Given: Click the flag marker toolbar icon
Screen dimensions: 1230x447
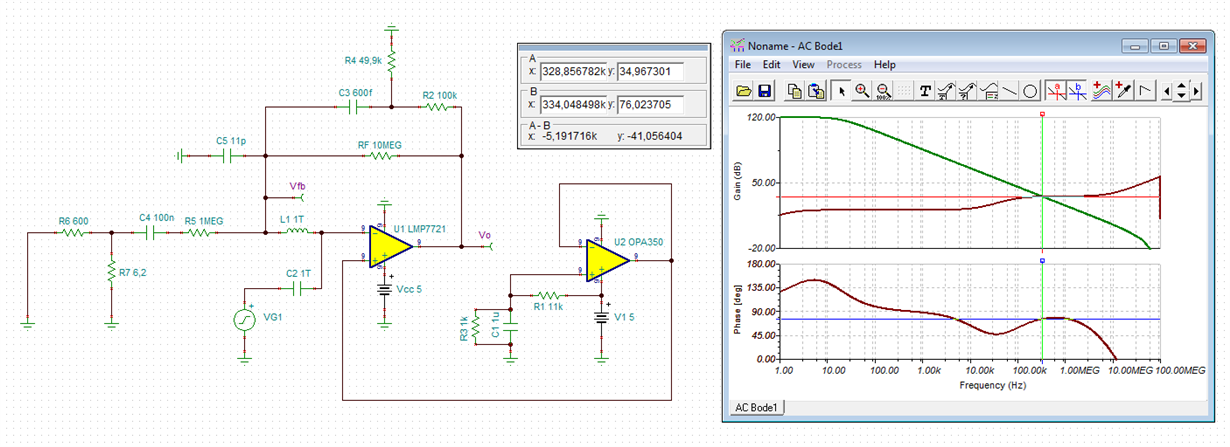Looking at the screenshot, I should click(1146, 91).
